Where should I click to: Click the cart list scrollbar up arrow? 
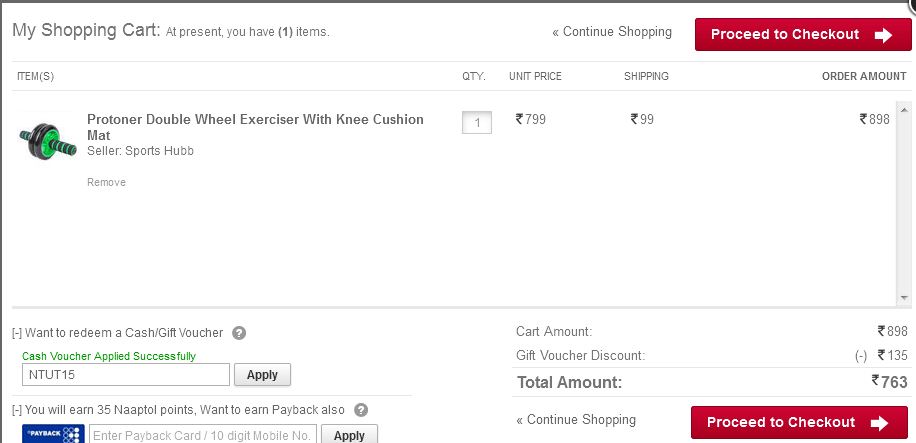pyautogui.click(x=904, y=110)
